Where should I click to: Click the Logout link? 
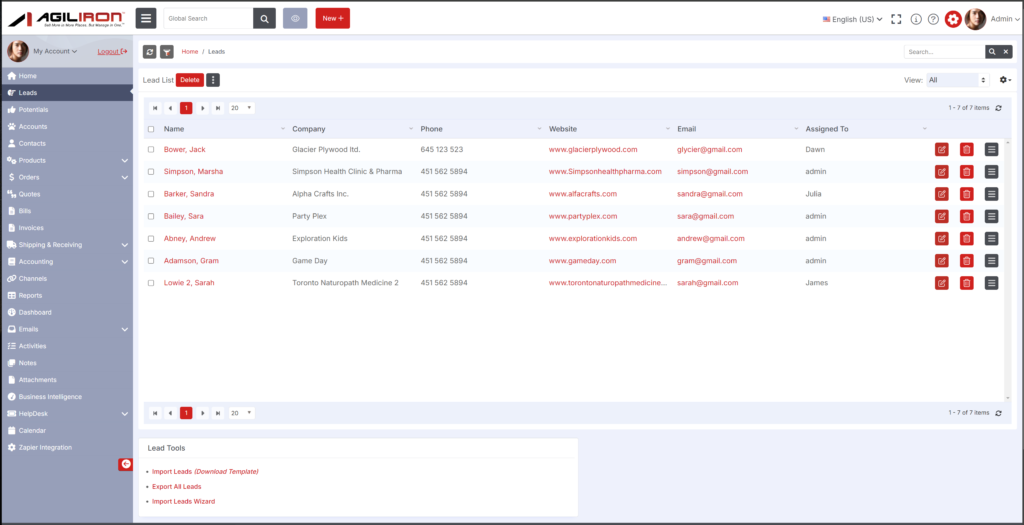tap(112, 51)
